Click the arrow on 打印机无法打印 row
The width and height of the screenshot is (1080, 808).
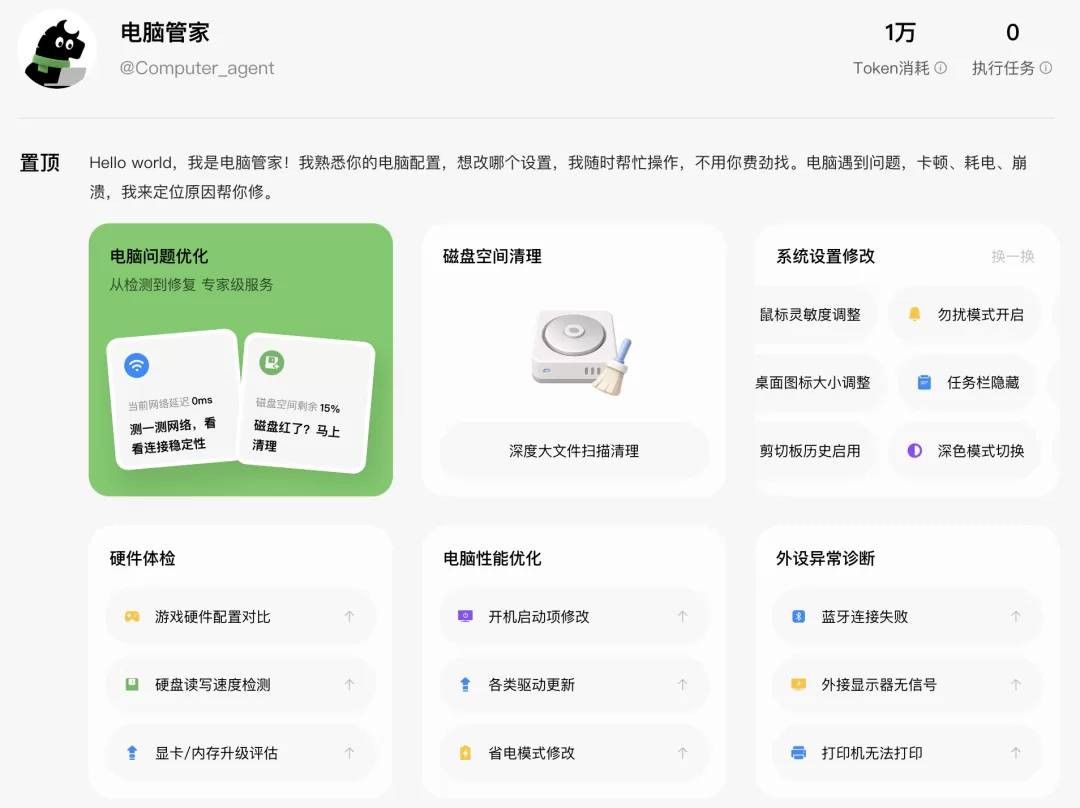(1015, 753)
